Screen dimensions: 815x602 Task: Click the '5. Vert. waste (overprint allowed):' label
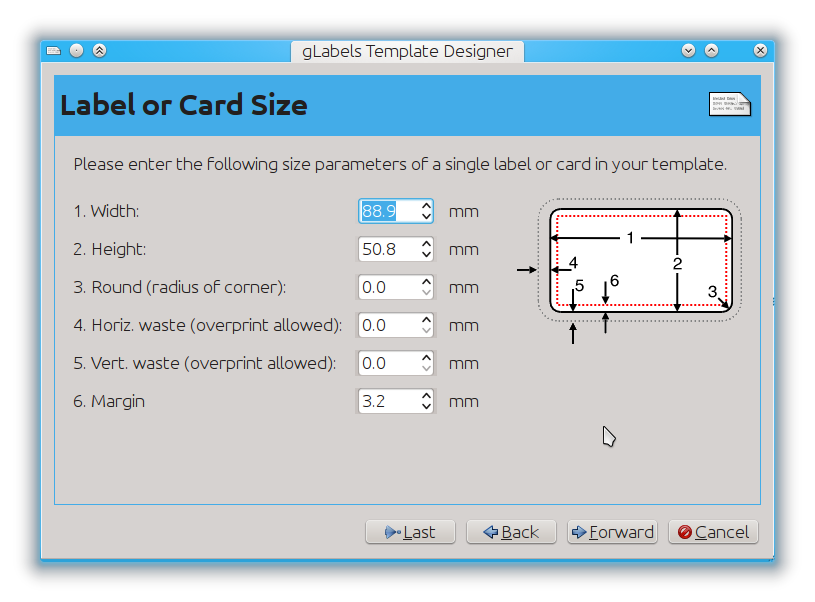(205, 363)
